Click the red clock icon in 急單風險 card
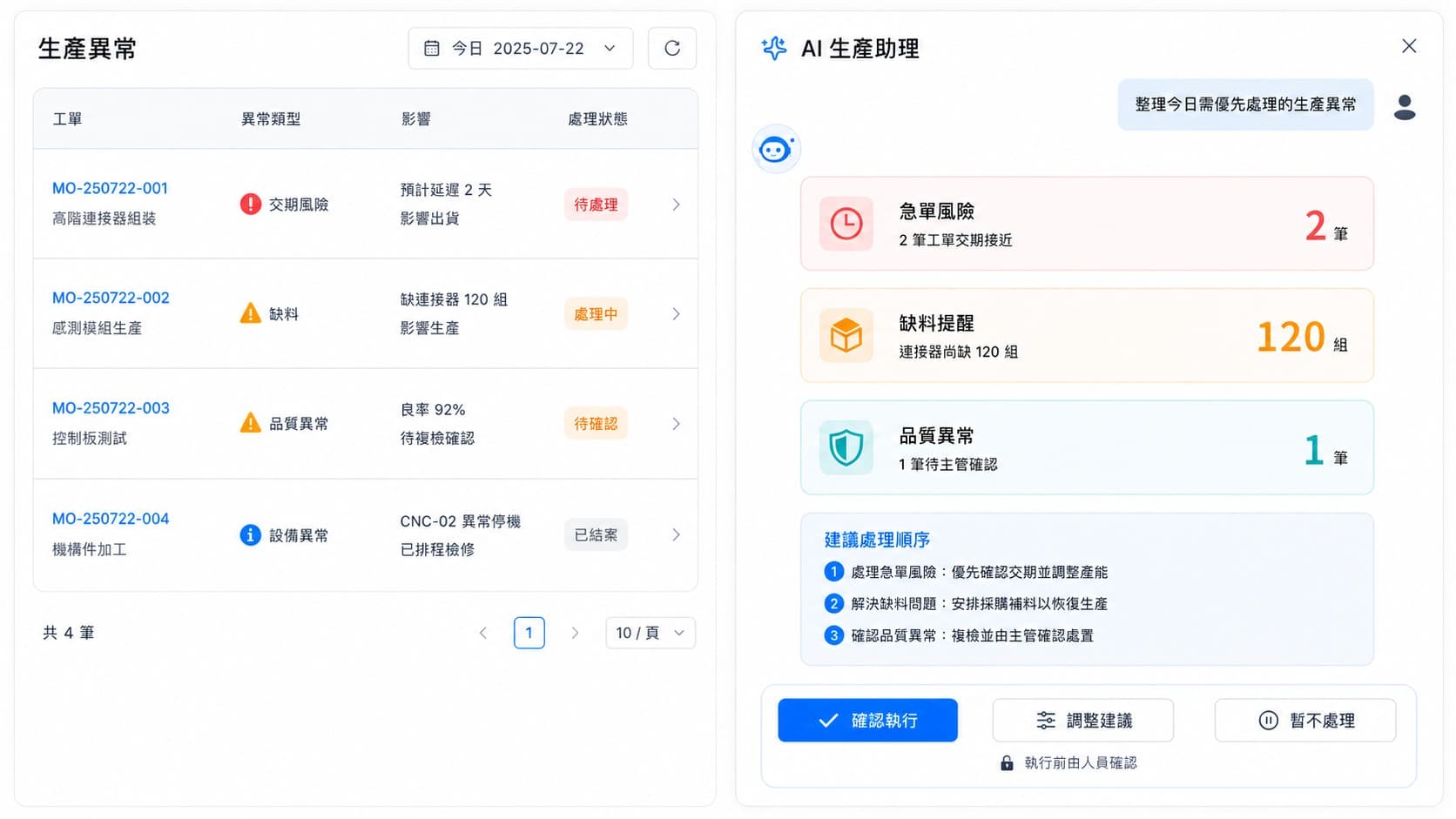The height and width of the screenshot is (819, 1456). click(846, 224)
